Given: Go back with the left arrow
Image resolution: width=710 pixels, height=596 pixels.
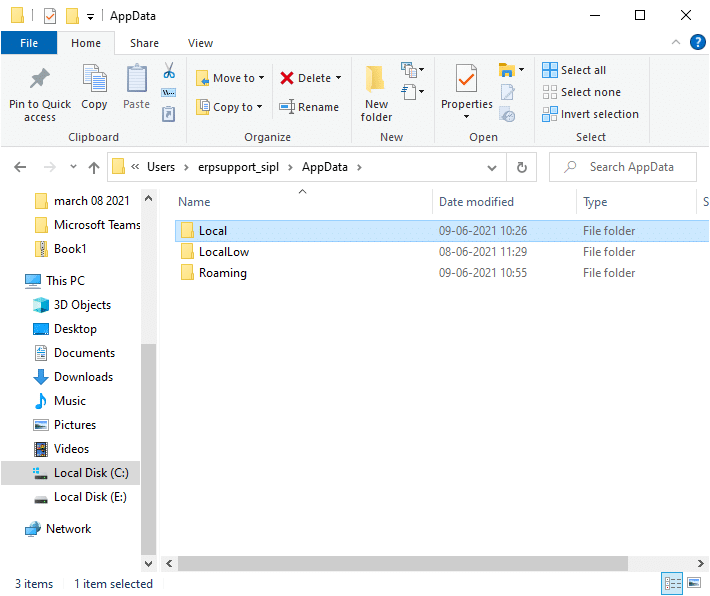Looking at the screenshot, I should click(x=20, y=167).
